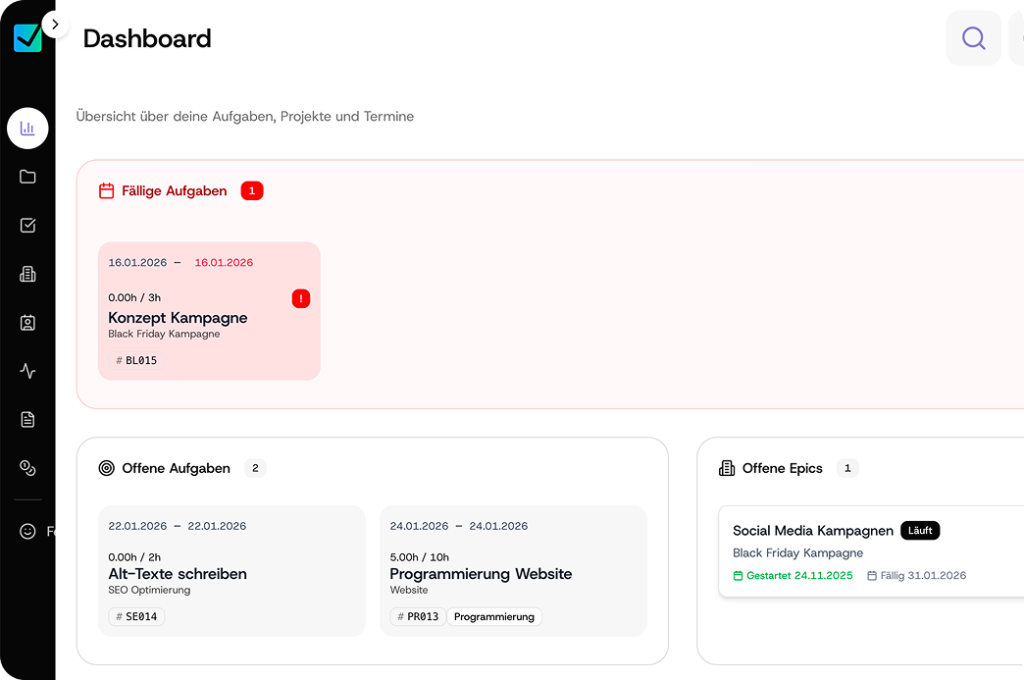Open the epics building icon in sidebar
Viewport: 1024px width, 680px height.
pyautogui.click(x=28, y=274)
